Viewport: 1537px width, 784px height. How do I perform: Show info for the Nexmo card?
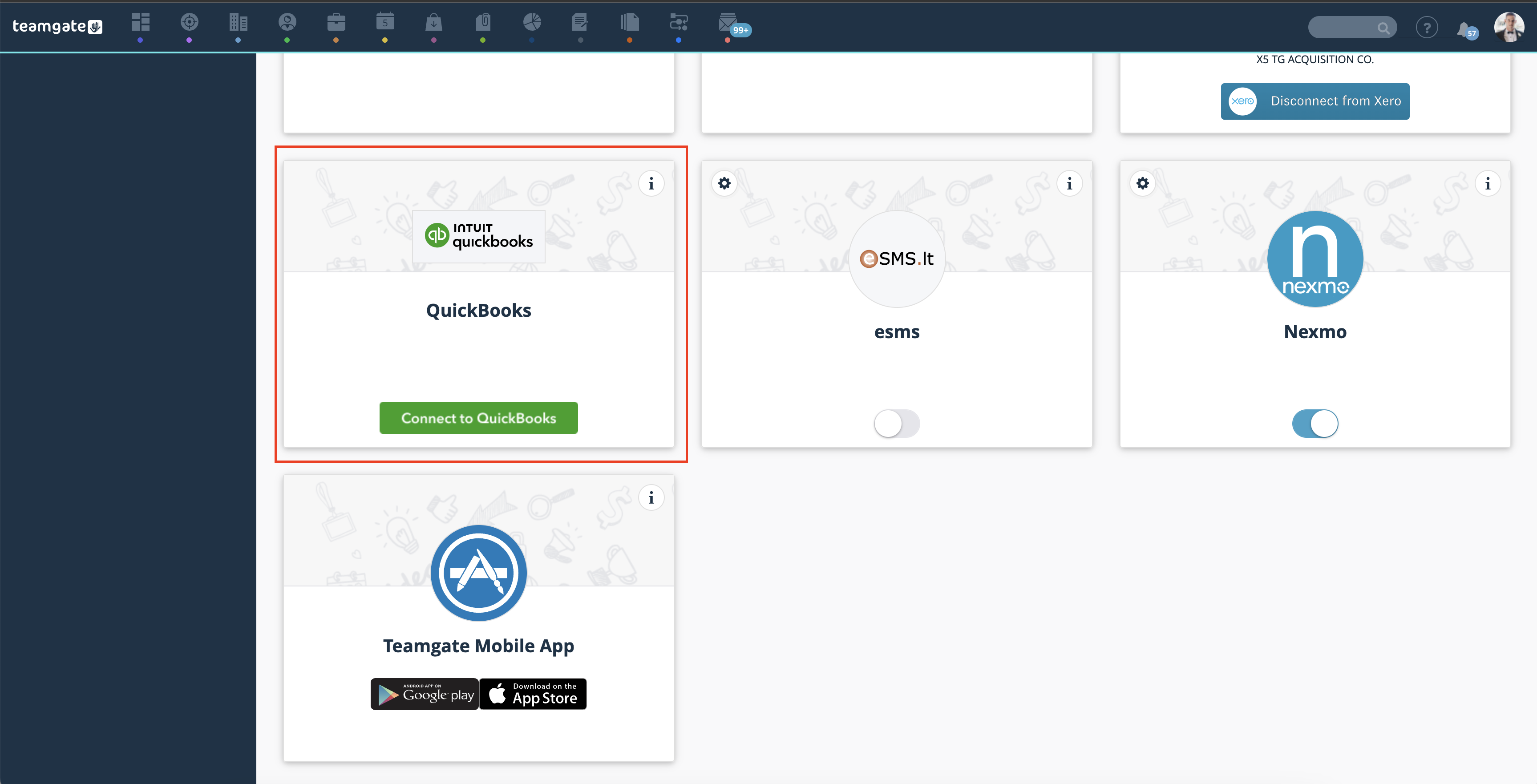1488,184
